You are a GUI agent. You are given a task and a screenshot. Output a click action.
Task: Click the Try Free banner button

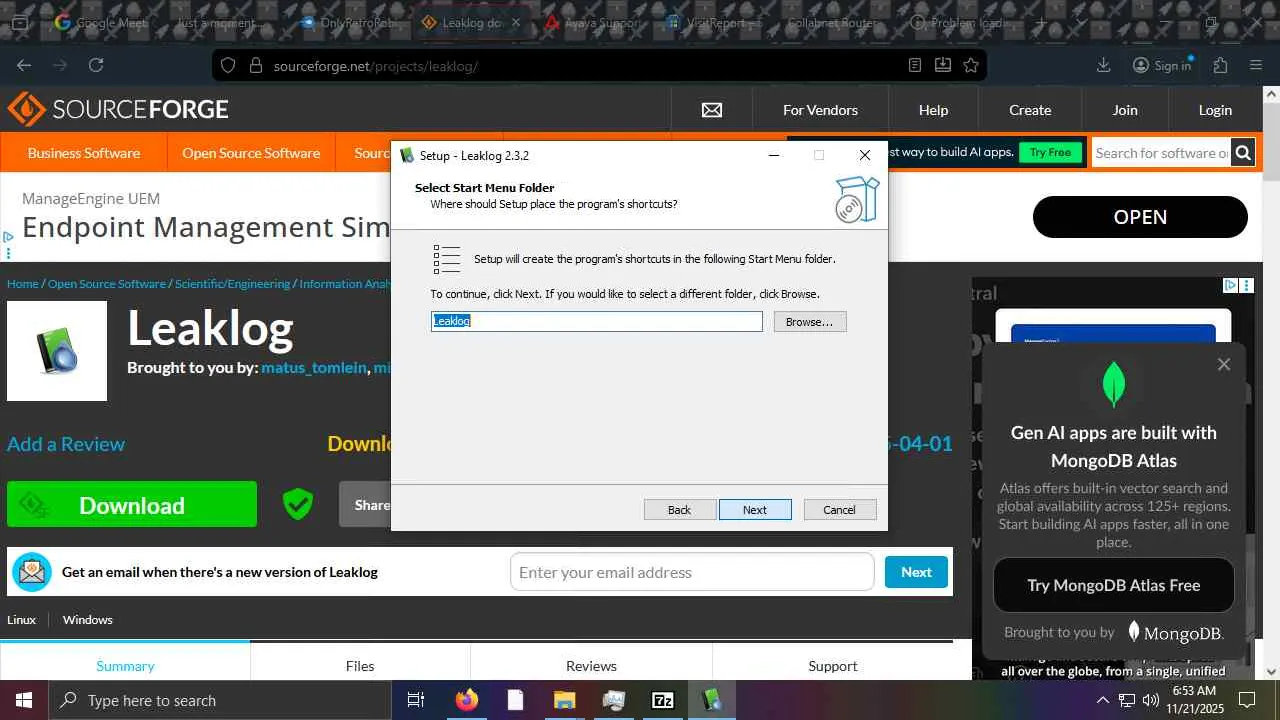(1050, 153)
